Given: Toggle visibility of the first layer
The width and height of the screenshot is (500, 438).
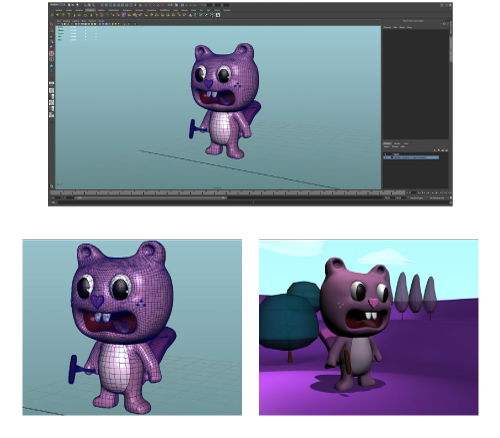Looking at the screenshot, I should click(x=385, y=154).
